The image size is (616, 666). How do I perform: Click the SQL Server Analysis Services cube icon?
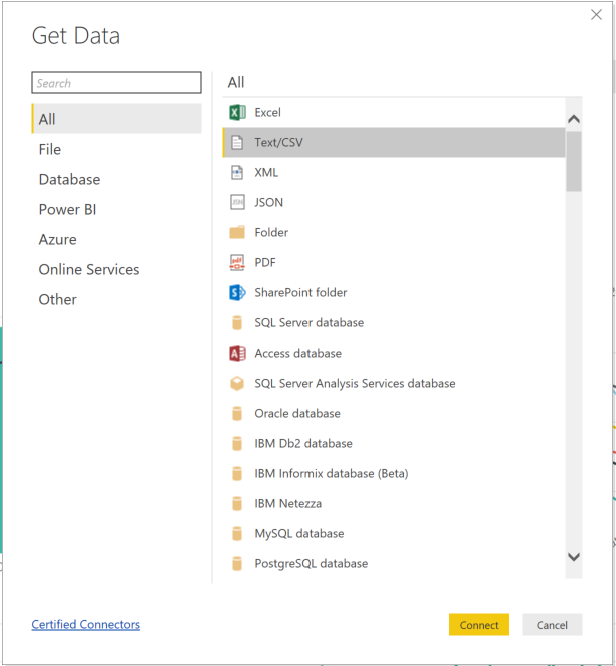pos(237,384)
